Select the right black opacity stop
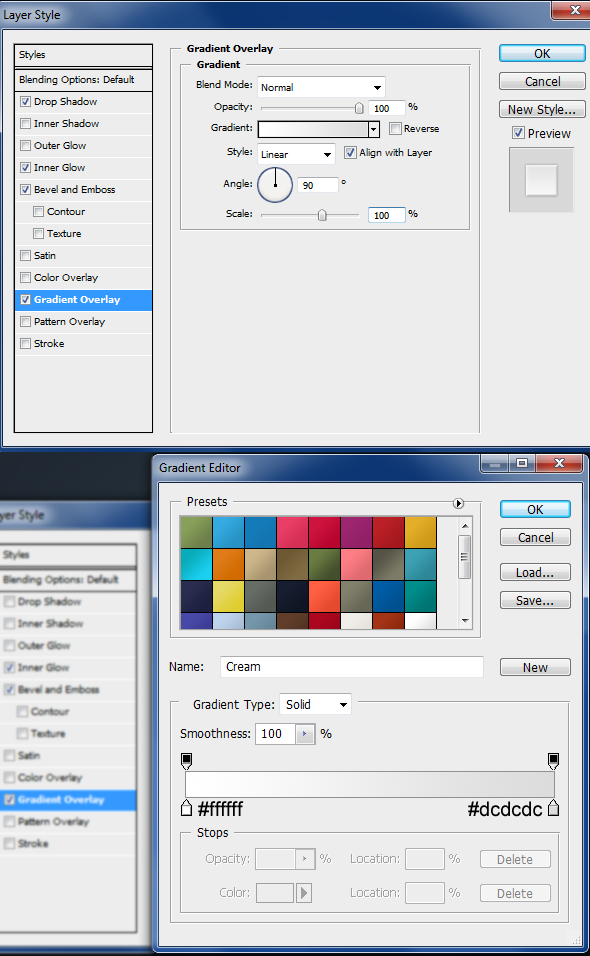 click(x=553, y=760)
